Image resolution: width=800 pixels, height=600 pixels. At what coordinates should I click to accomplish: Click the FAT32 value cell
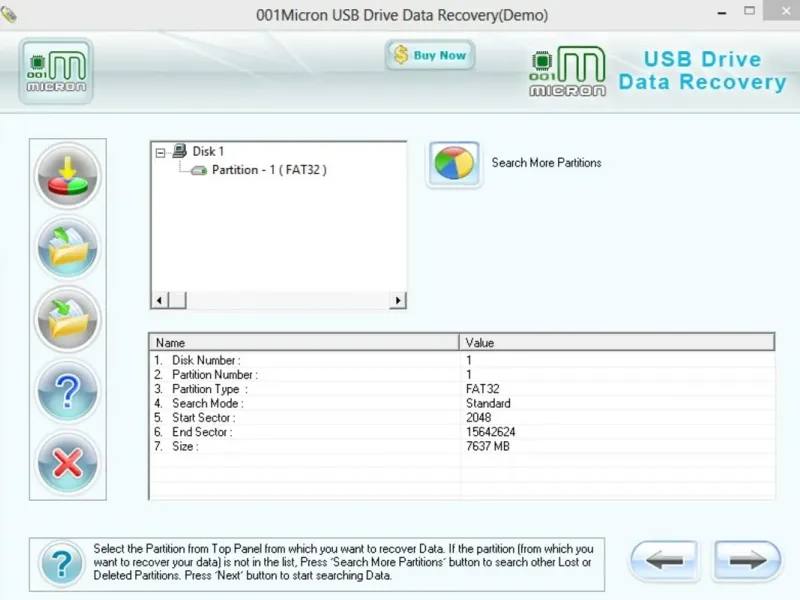pyautogui.click(x=483, y=389)
